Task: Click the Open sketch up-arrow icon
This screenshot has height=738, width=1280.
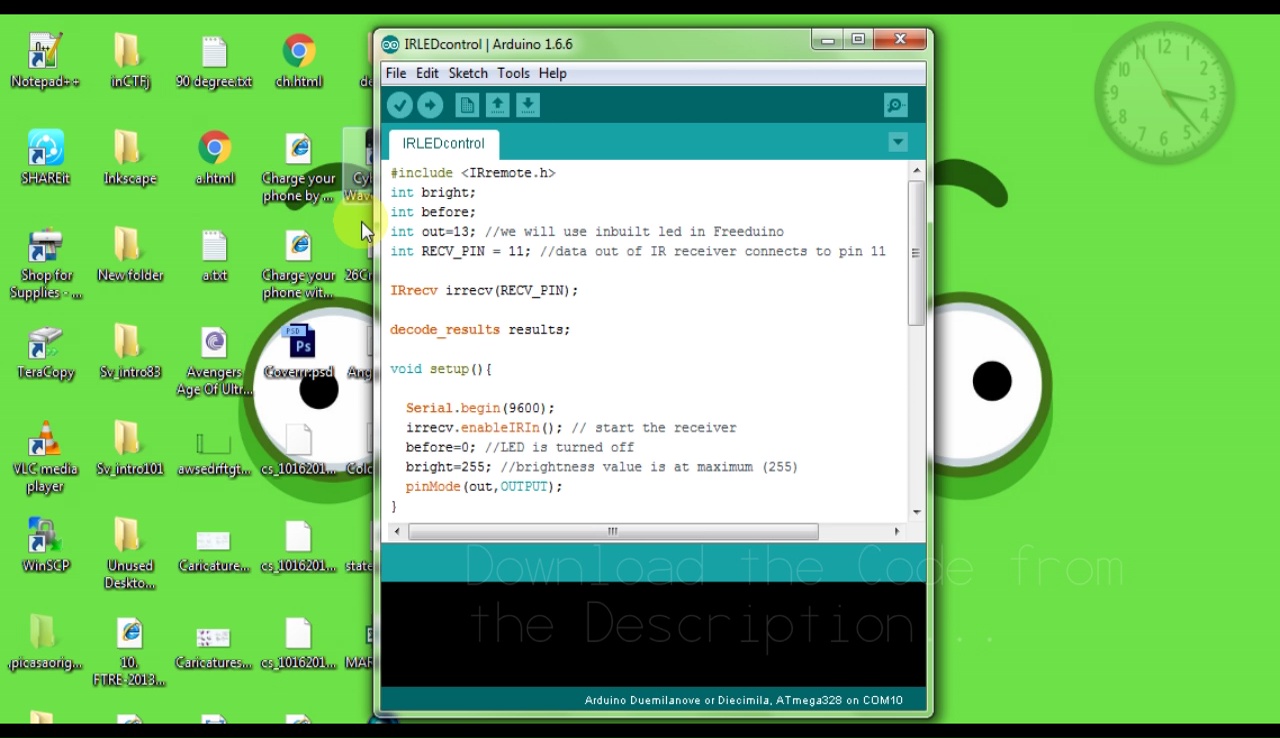Action: click(497, 105)
